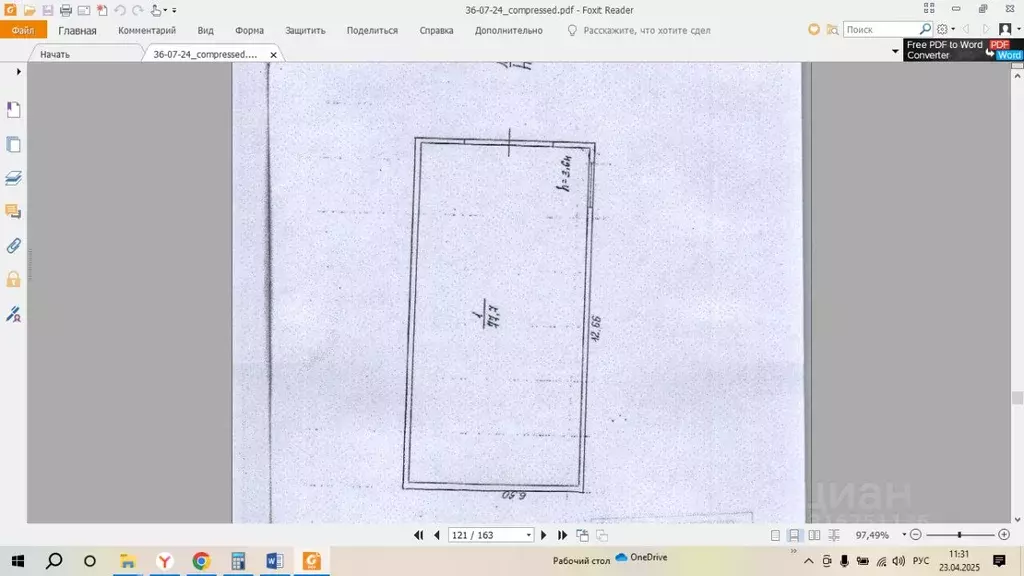Open the dropdown arrow beside the search gear
This screenshot has width=1024, height=576.
tap(953, 29)
